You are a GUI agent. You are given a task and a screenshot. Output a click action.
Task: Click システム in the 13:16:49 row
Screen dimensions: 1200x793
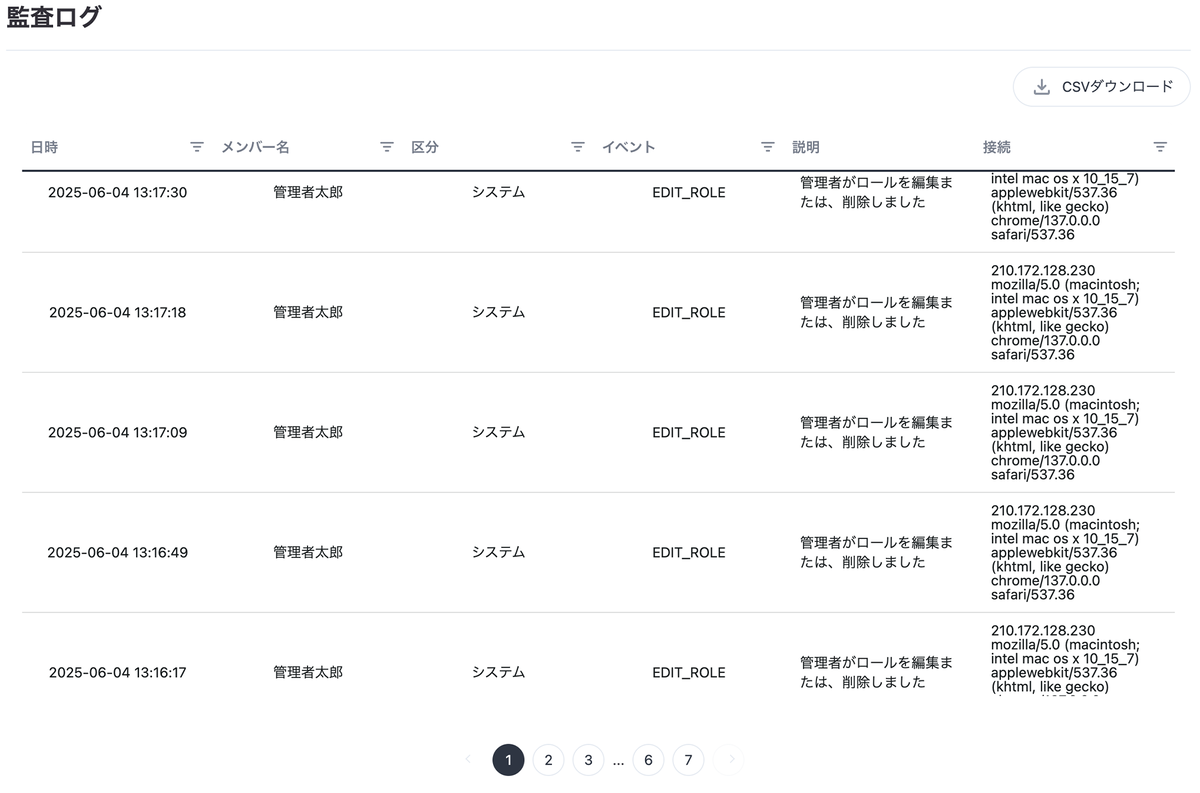coord(498,552)
